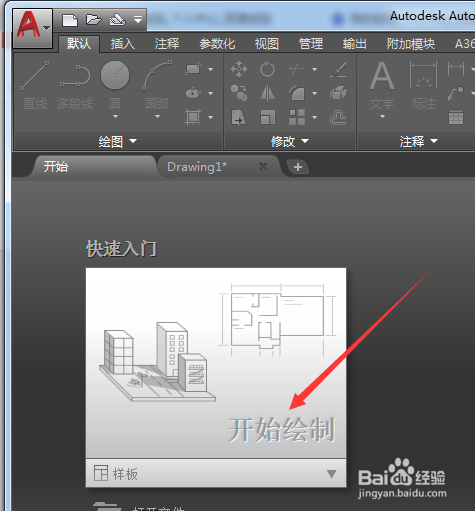Image resolution: width=475 pixels, height=511 pixels.
Task: Click the Plot printer icon in quick access toolbar
Action: (117, 20)
